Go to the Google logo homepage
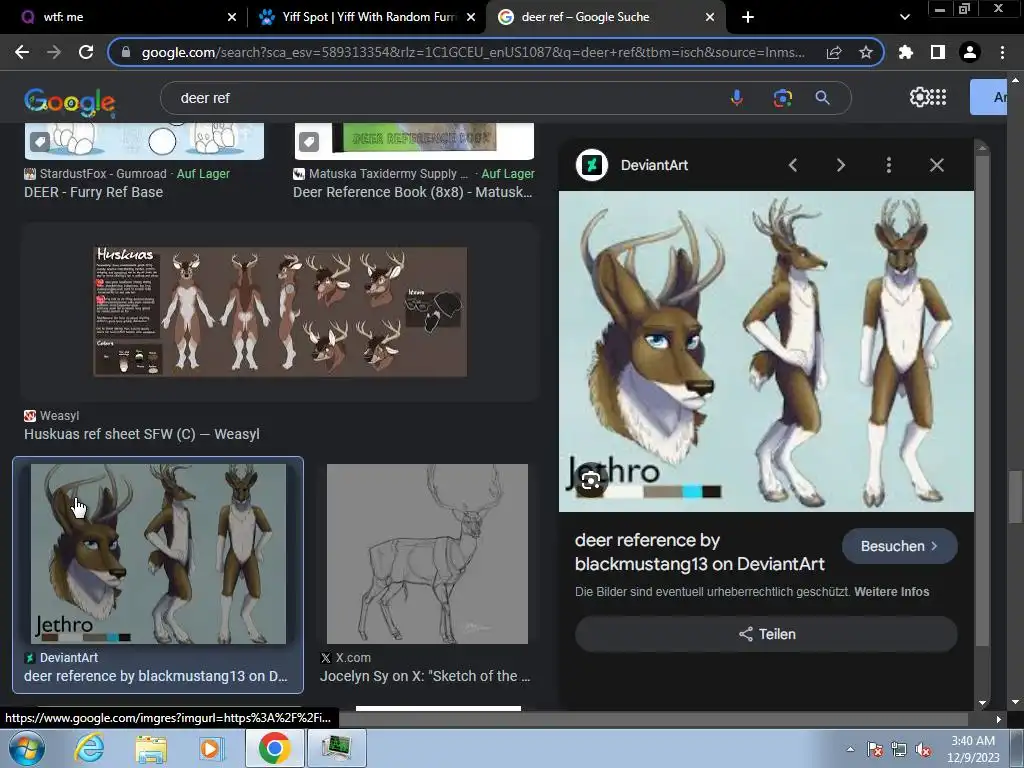This screenshot has width=1024, height=768. pyautogui.click(x=70, y=101)
